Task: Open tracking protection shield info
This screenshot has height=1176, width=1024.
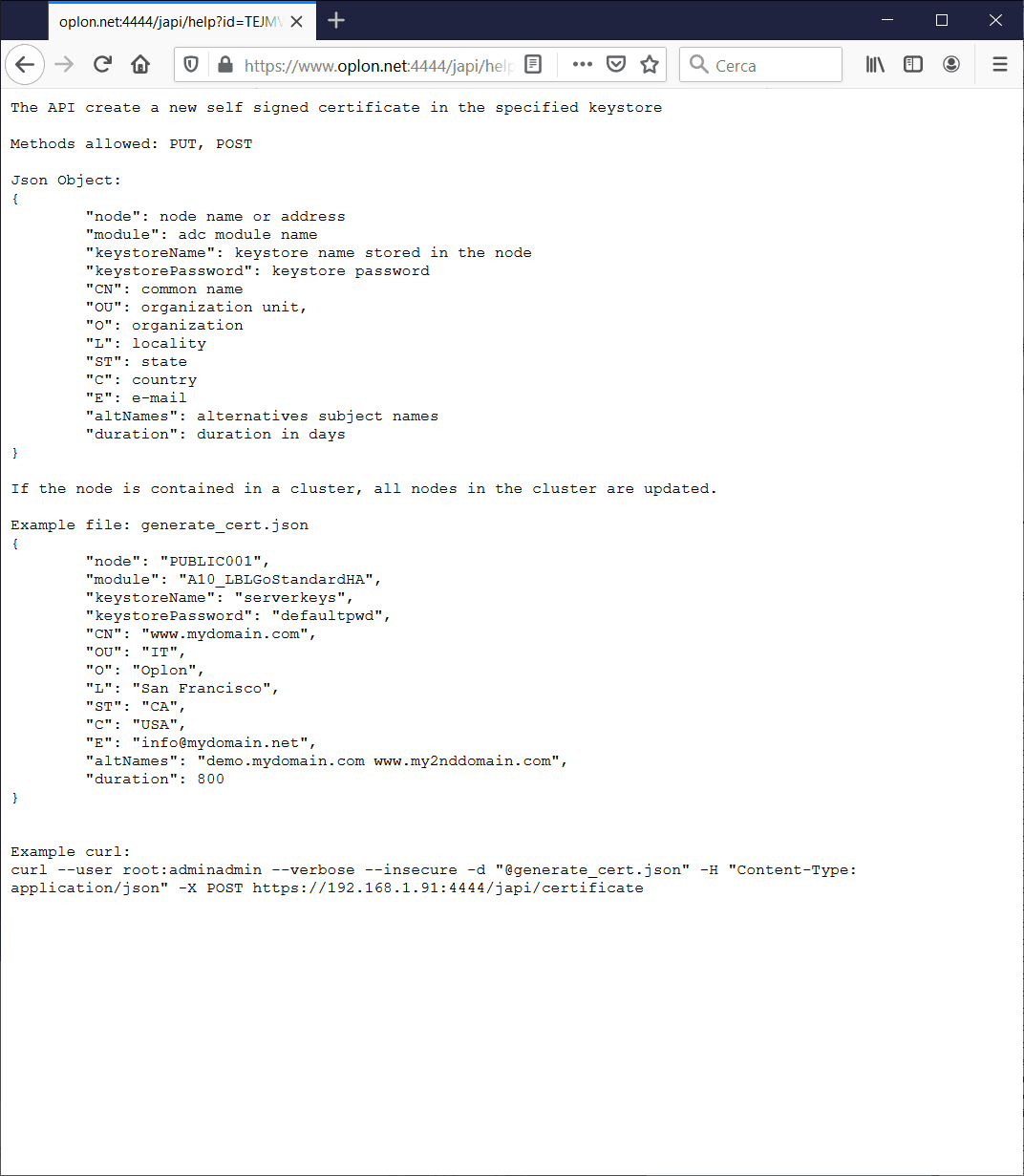Action: (x=191, y=65)
